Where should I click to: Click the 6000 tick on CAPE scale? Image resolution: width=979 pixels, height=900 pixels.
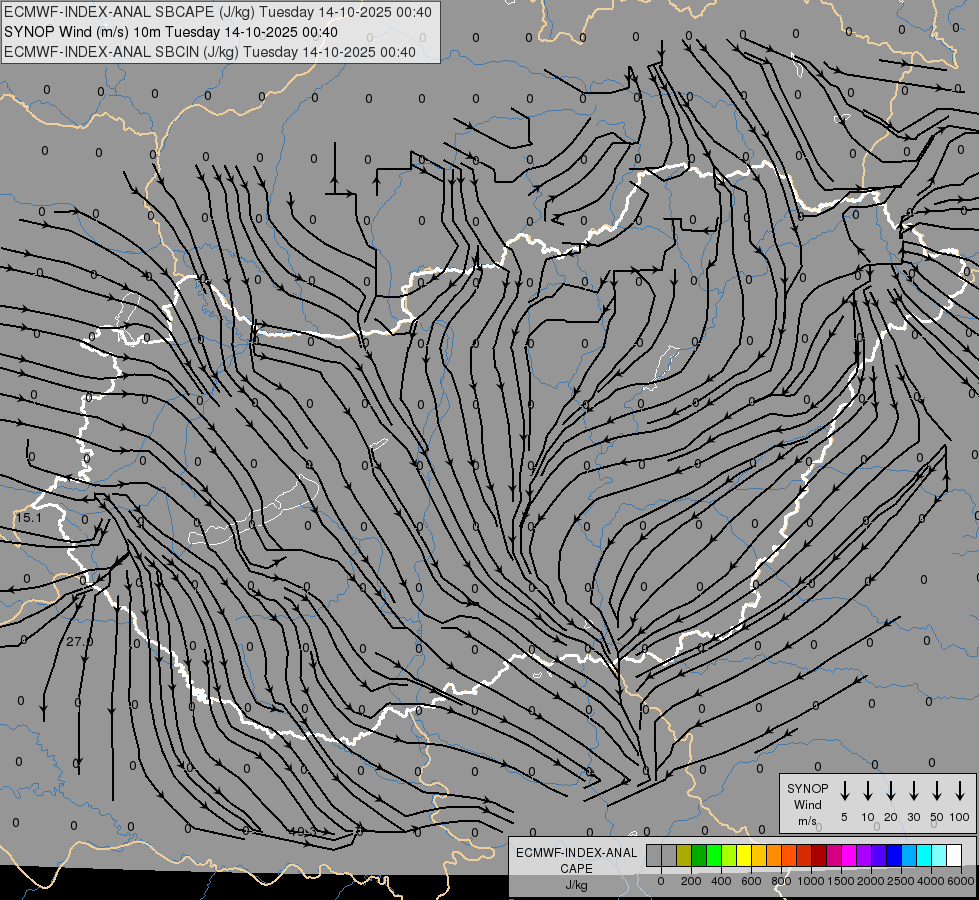961,881
